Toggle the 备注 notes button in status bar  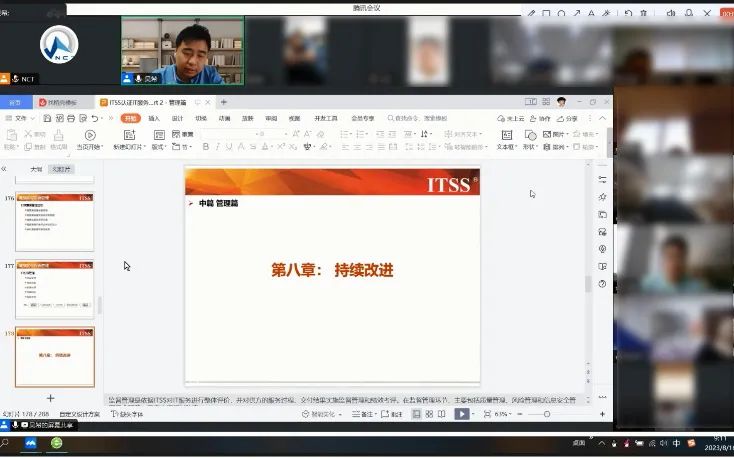tap(363, 414)
